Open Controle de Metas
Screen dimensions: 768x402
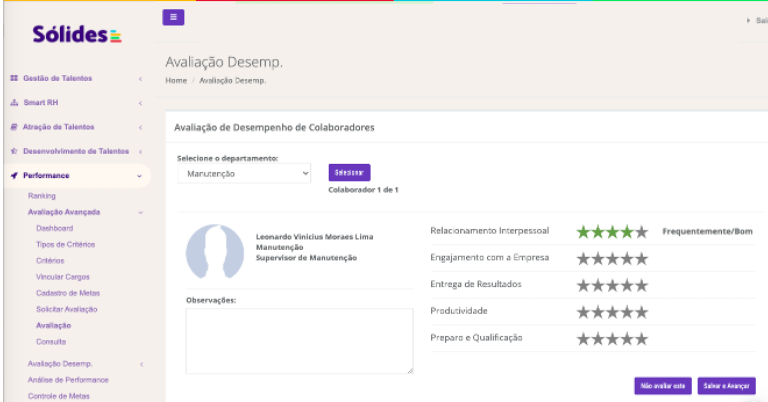[58, 396]
